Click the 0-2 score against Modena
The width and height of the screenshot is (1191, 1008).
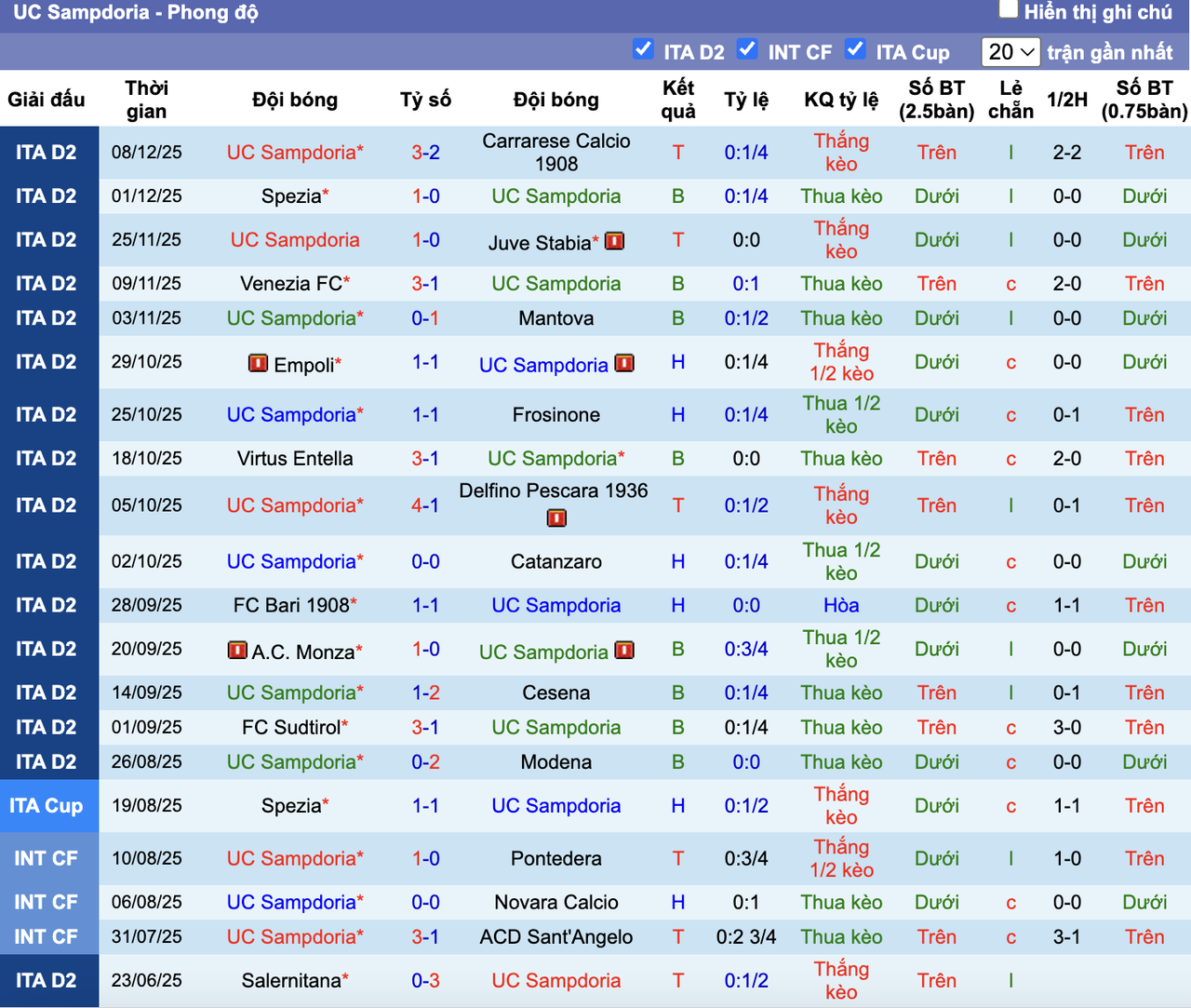click(426, 762)
